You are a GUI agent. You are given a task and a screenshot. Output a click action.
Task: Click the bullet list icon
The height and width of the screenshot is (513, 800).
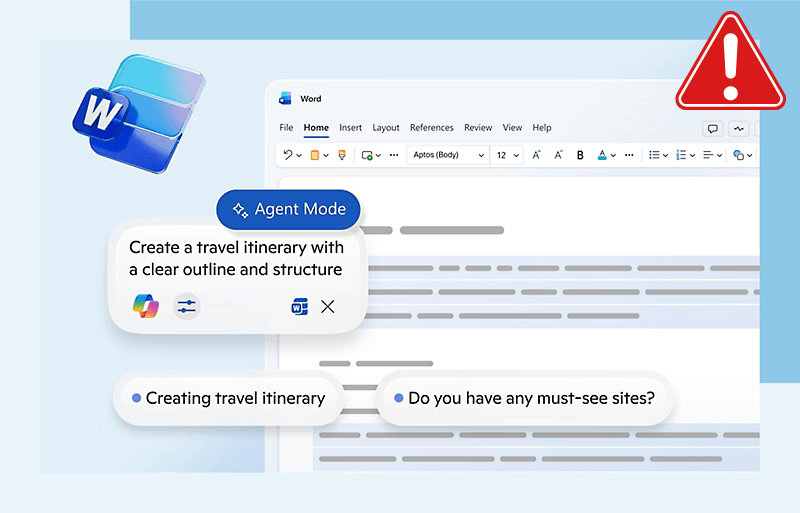(654, 155)
